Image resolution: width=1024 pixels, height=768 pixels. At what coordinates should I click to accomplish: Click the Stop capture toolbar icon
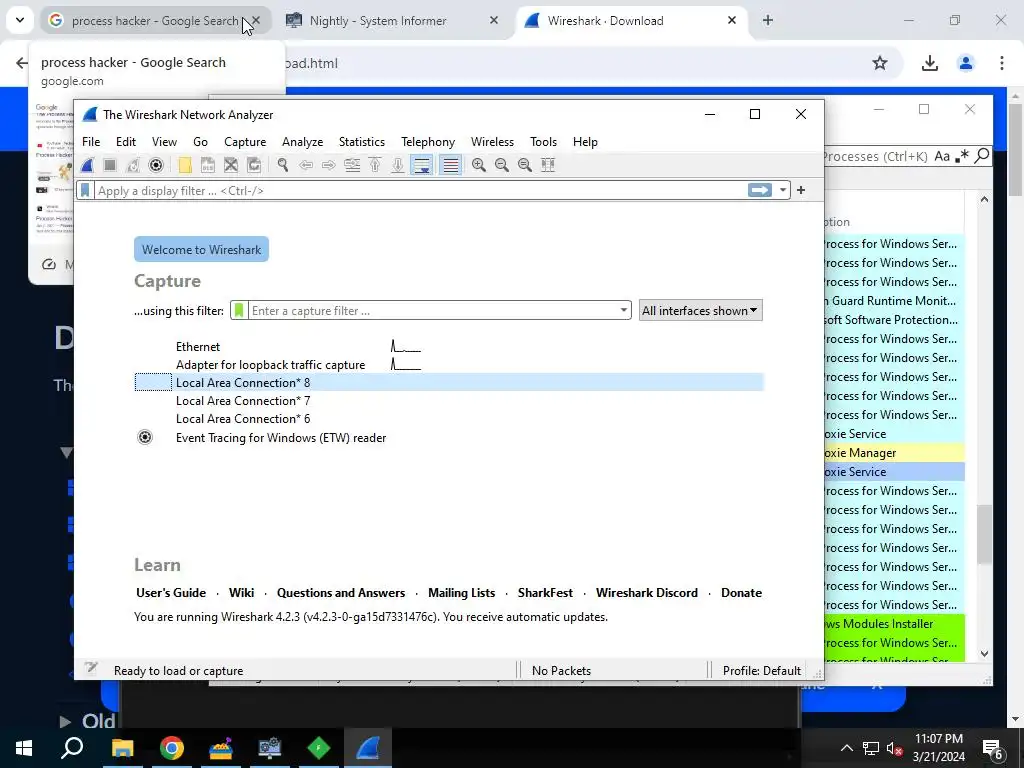point(110,165)
